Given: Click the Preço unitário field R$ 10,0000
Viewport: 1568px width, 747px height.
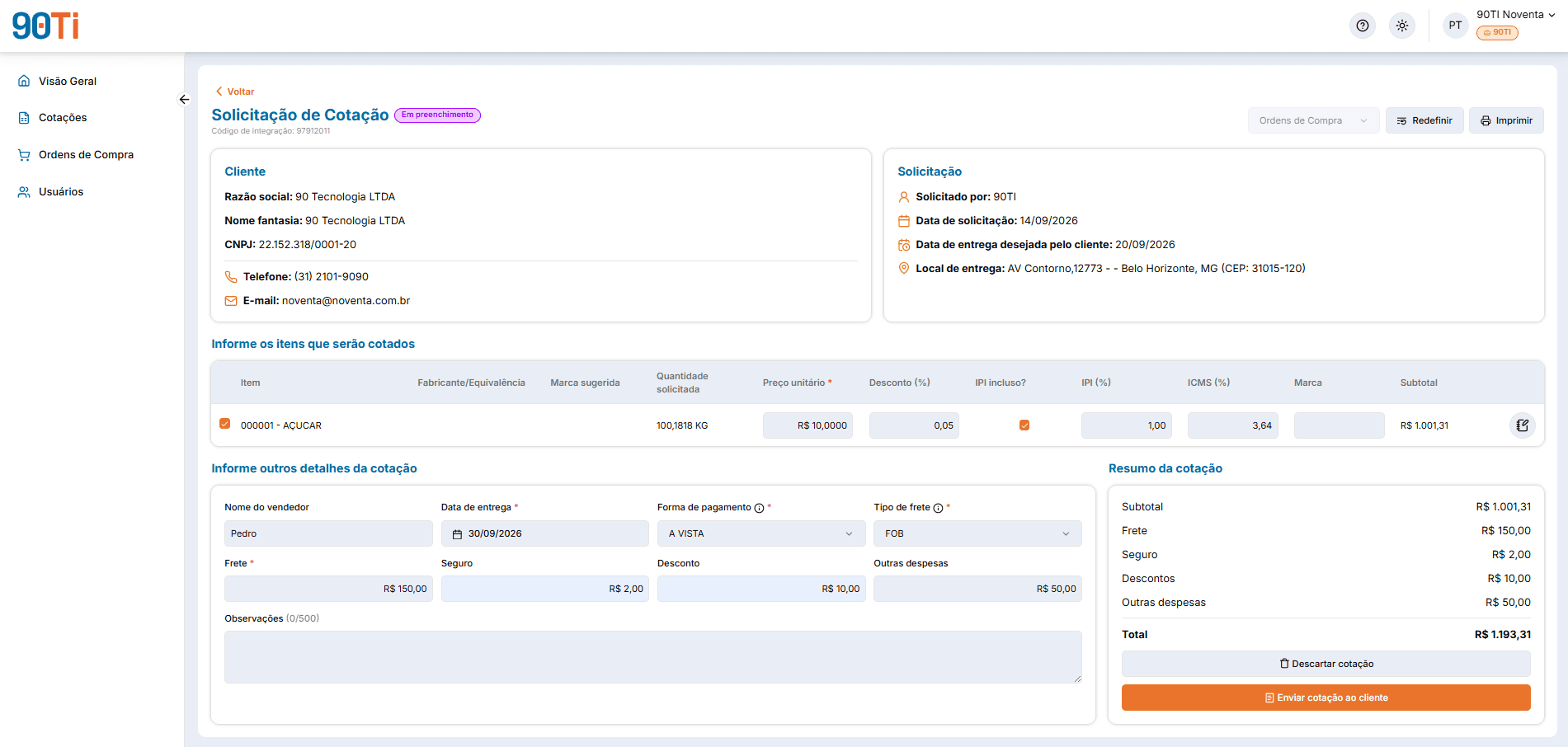Looking at the screenshot, I should 808,425.
